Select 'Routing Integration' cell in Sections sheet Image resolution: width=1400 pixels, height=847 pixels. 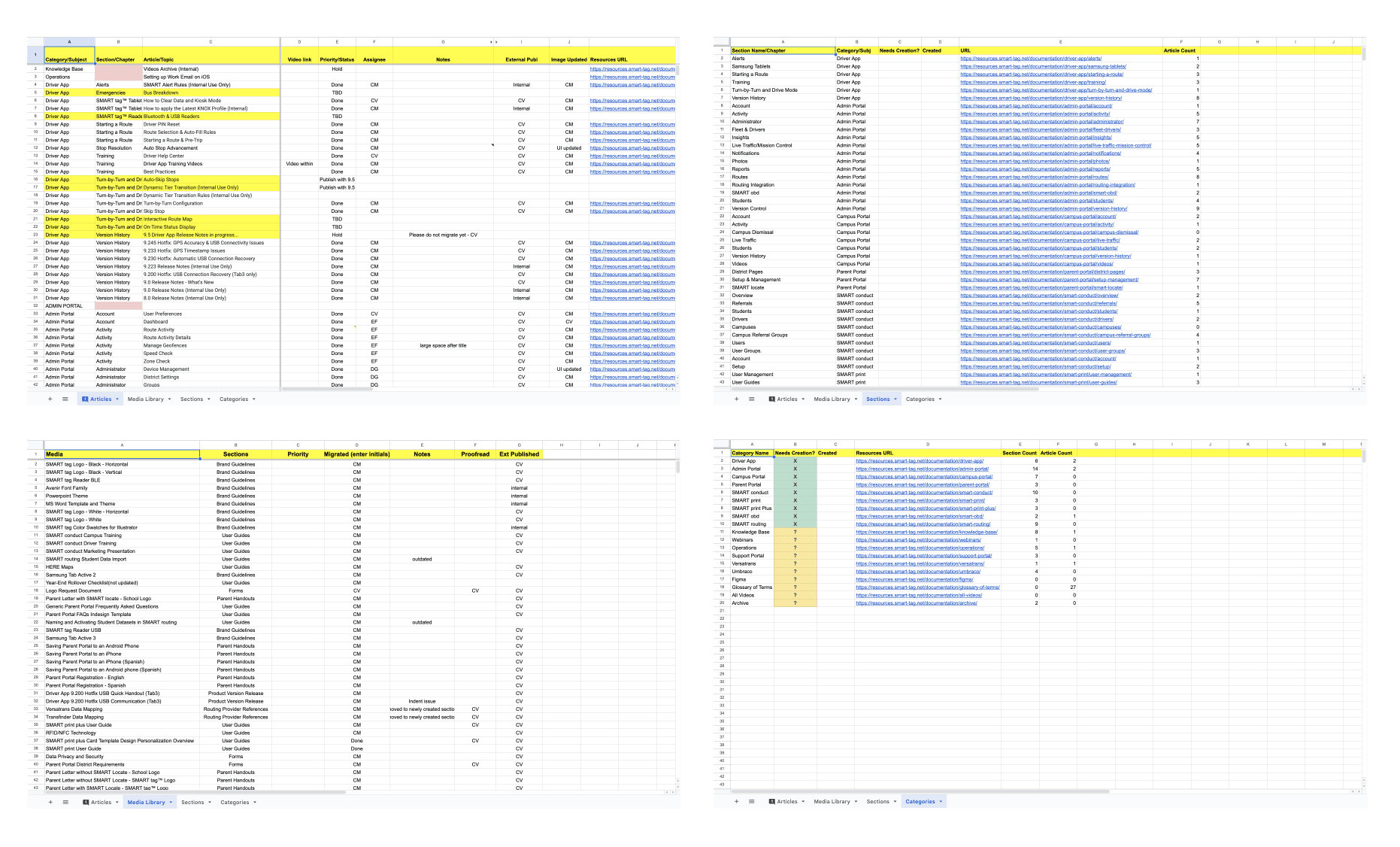point(783,185)
